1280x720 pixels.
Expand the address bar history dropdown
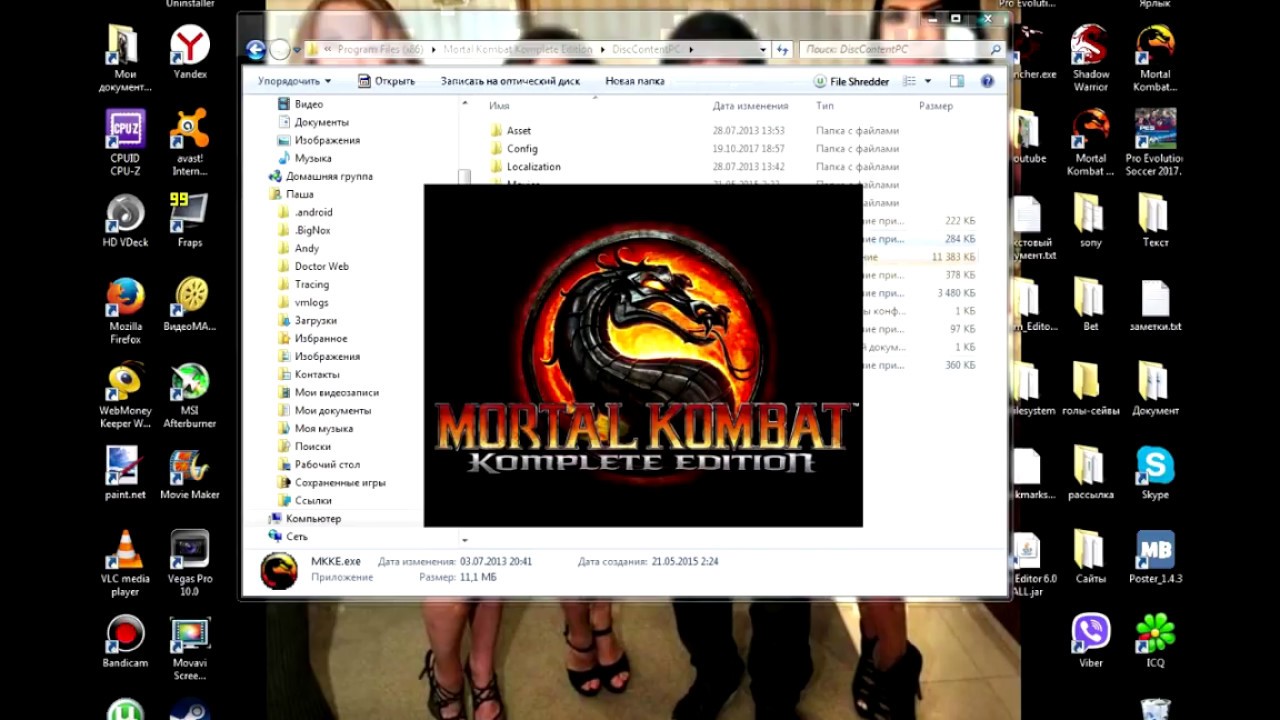point(763,49)
